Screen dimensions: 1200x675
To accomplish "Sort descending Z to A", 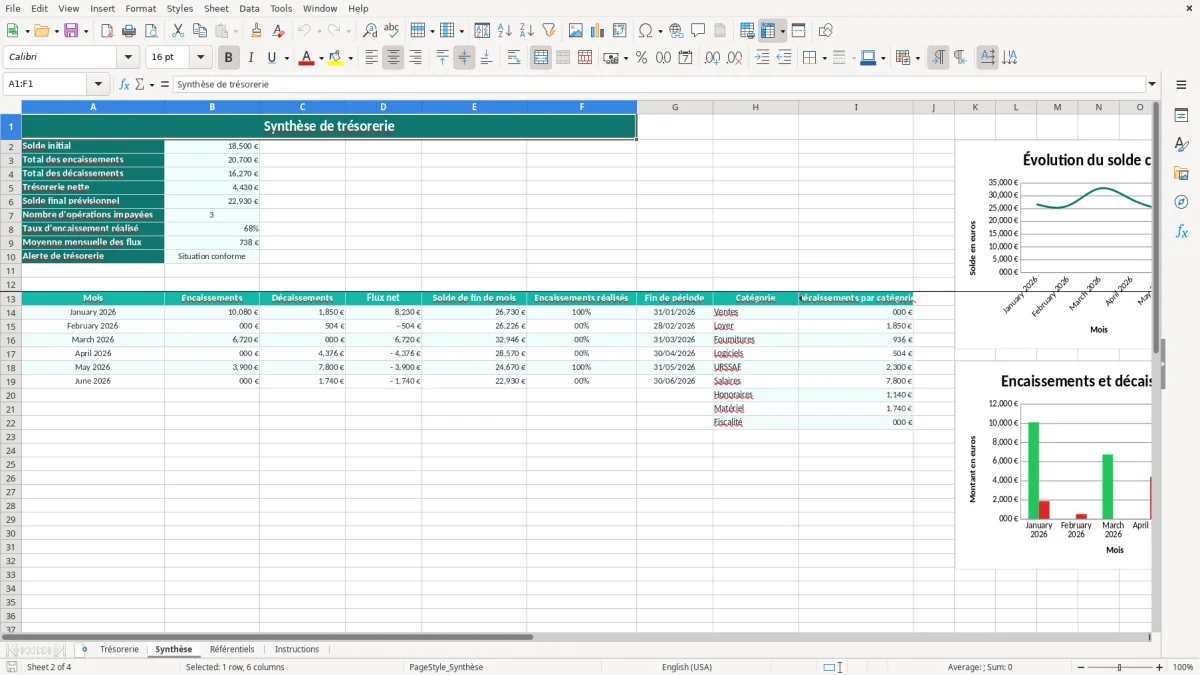I will (x=527, y=31).
